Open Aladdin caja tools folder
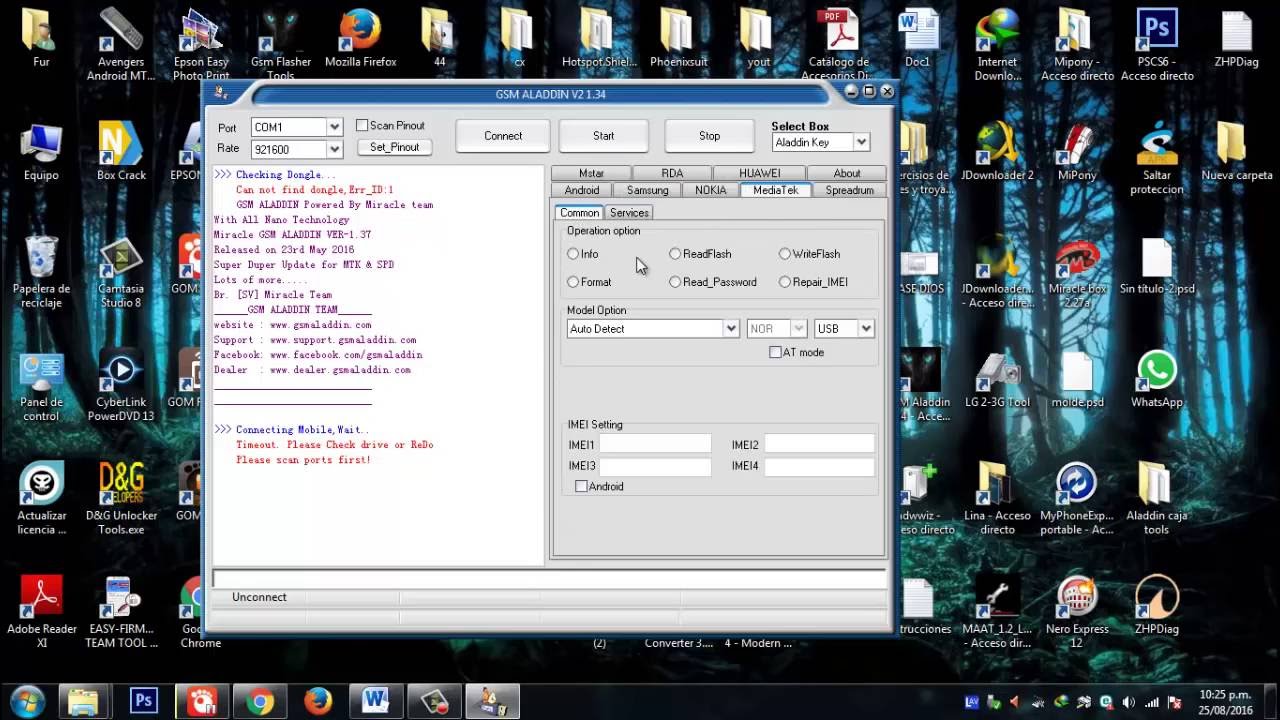This screenshot has width=1280, height=720. click(x=1157, y=499)
